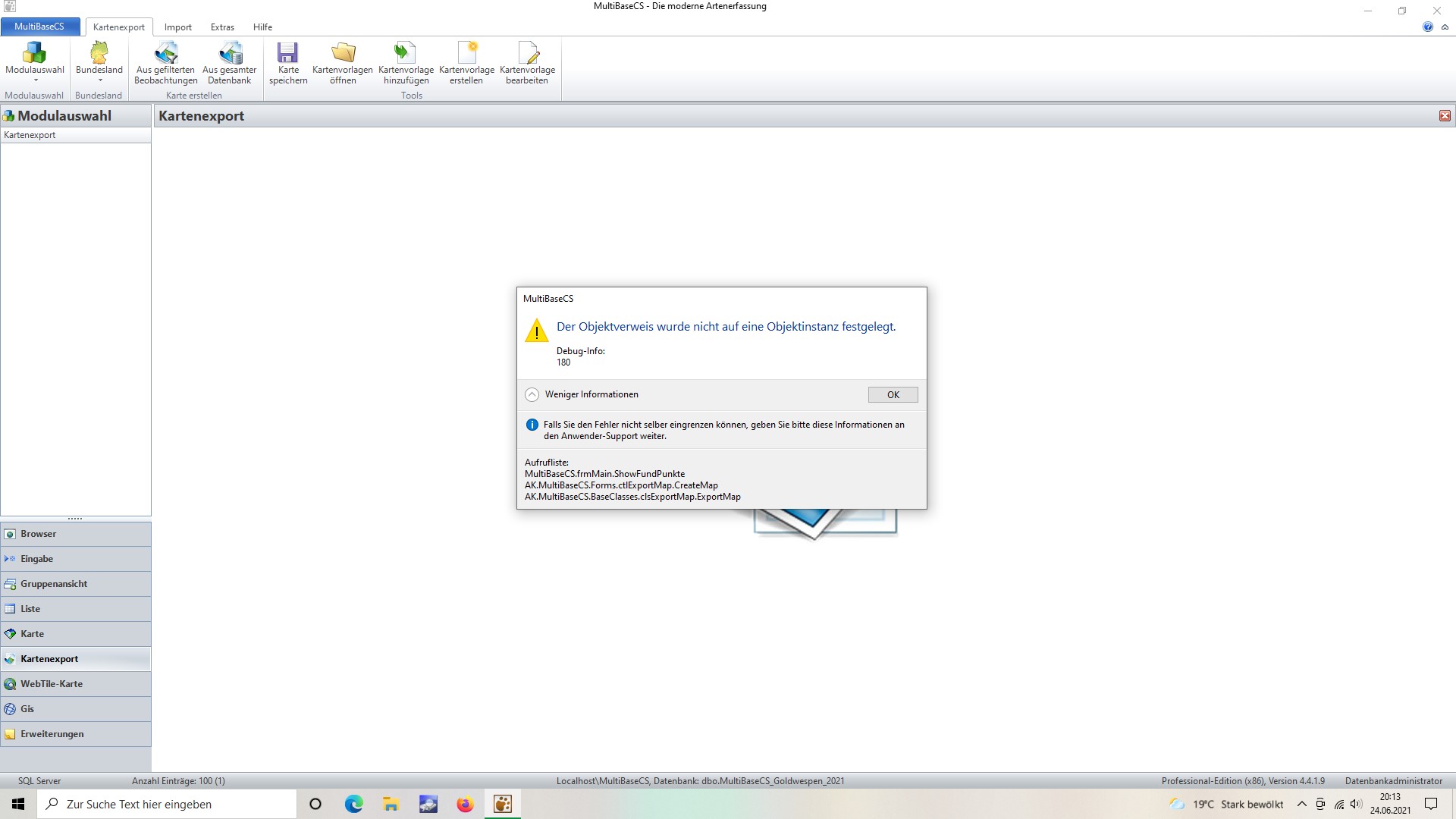The image size is (1456, 819).
Task: Click ctlExportMap.CreateMap call stack line
Action: coord(621,485)
